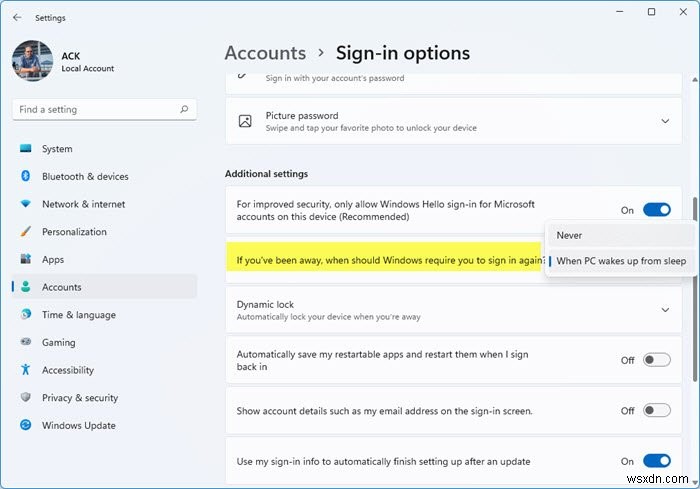Click the System monitor icon

(25, 148)
